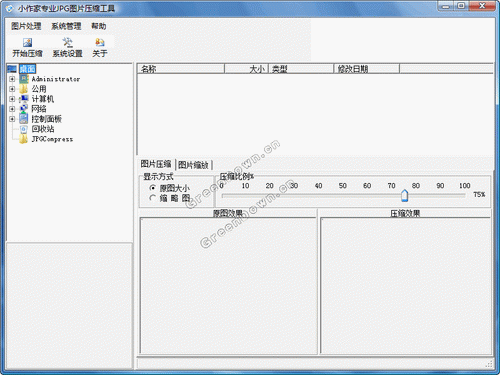Open the 图片处理 menu

(26, 26)
